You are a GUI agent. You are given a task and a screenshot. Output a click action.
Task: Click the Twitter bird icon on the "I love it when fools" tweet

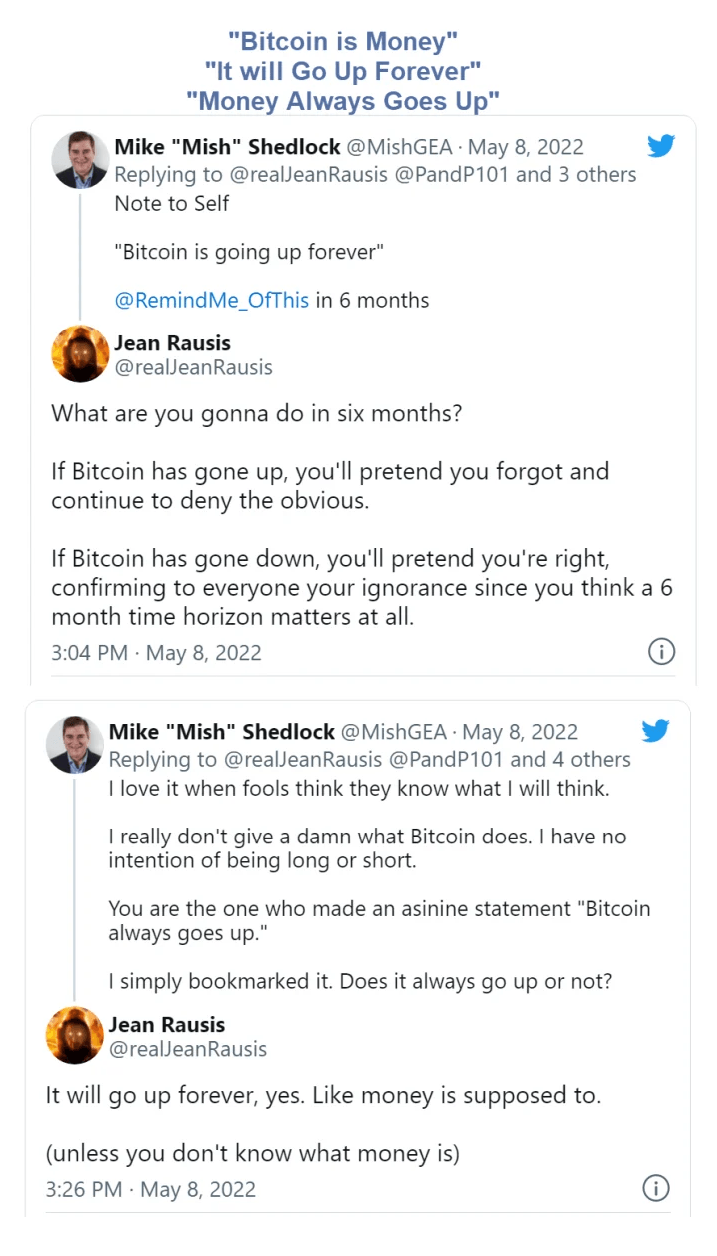(x=655, y=731)
